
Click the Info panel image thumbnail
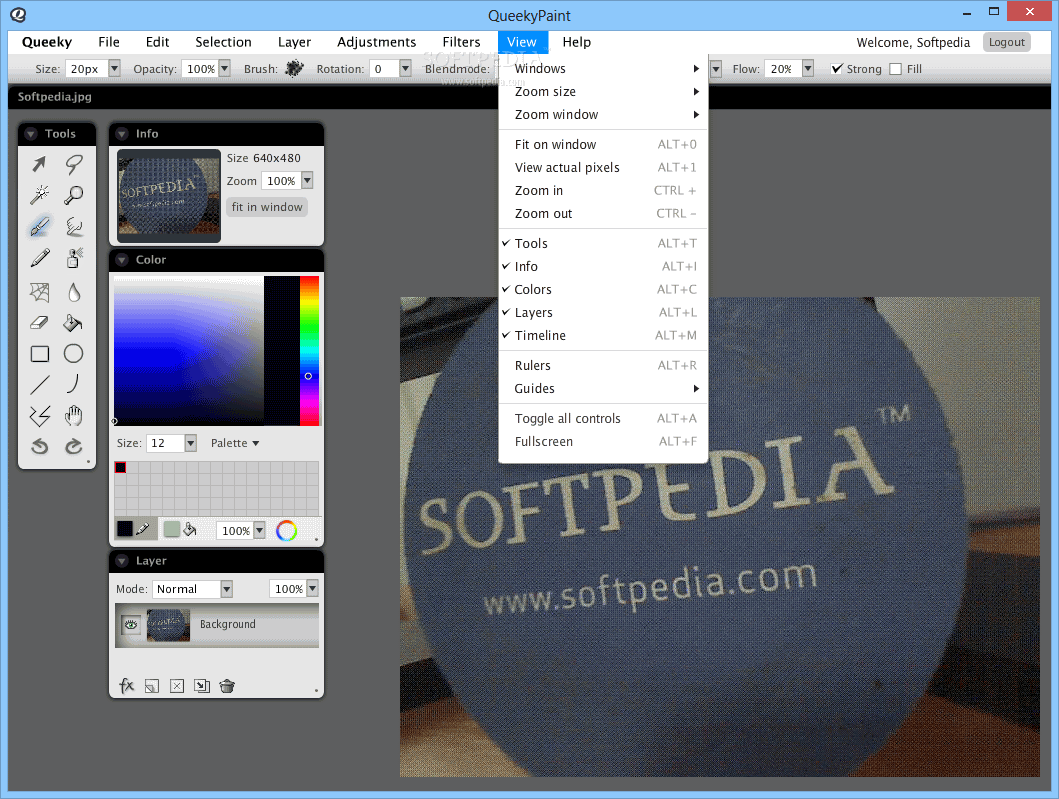tap(169, 196)
